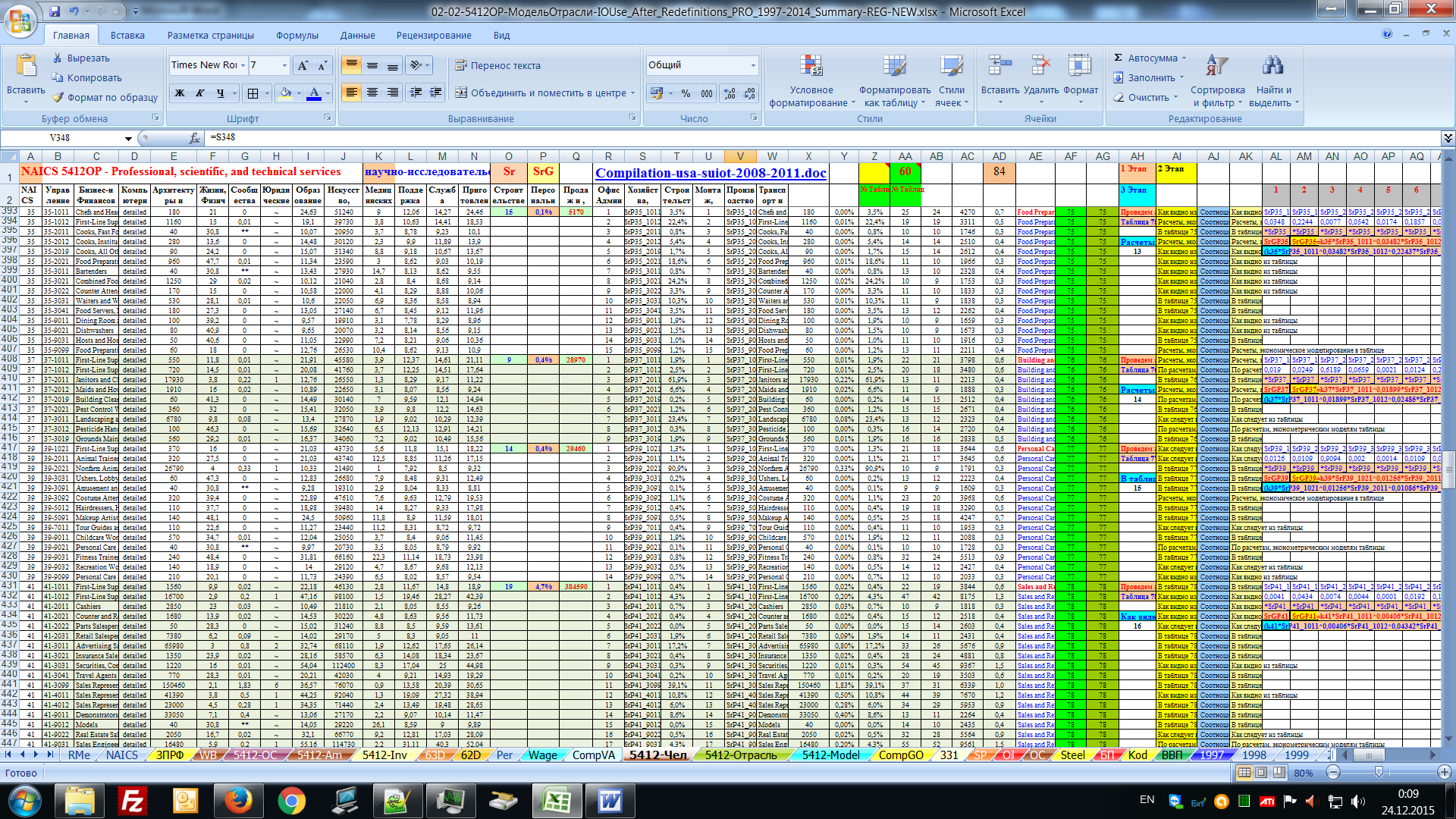Open the font name dropdown
The image size is (1456, 819).
coord(243,65)
